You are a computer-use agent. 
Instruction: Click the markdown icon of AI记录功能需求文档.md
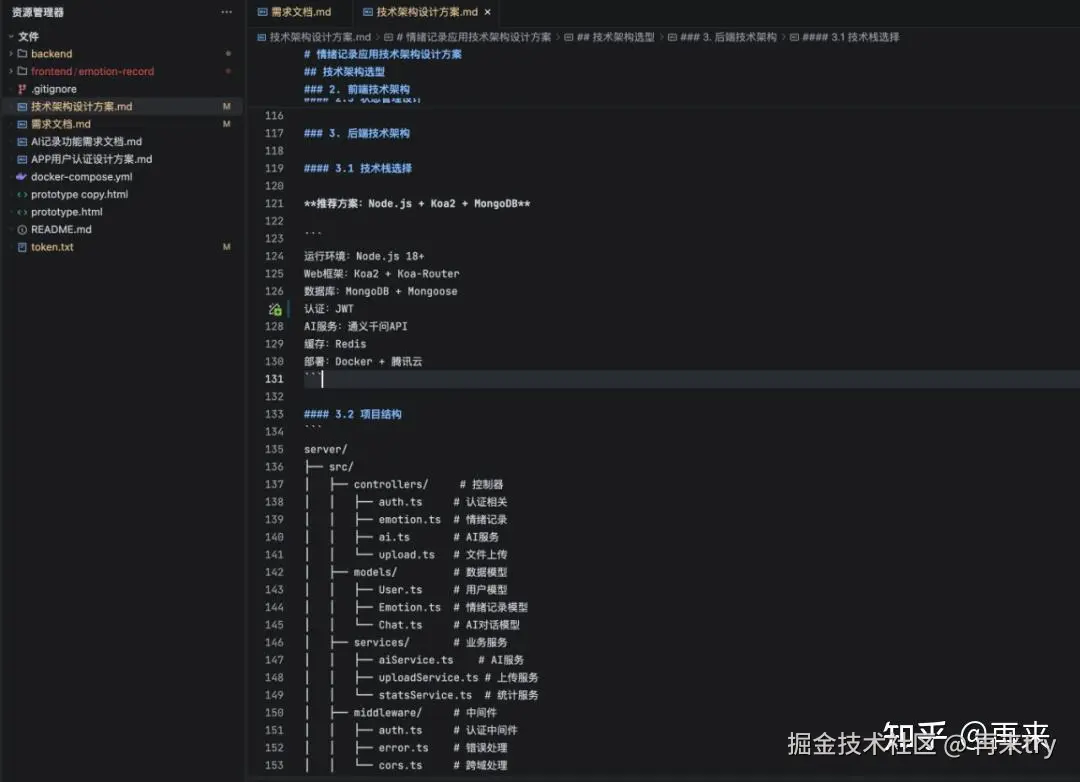[22, 141]
